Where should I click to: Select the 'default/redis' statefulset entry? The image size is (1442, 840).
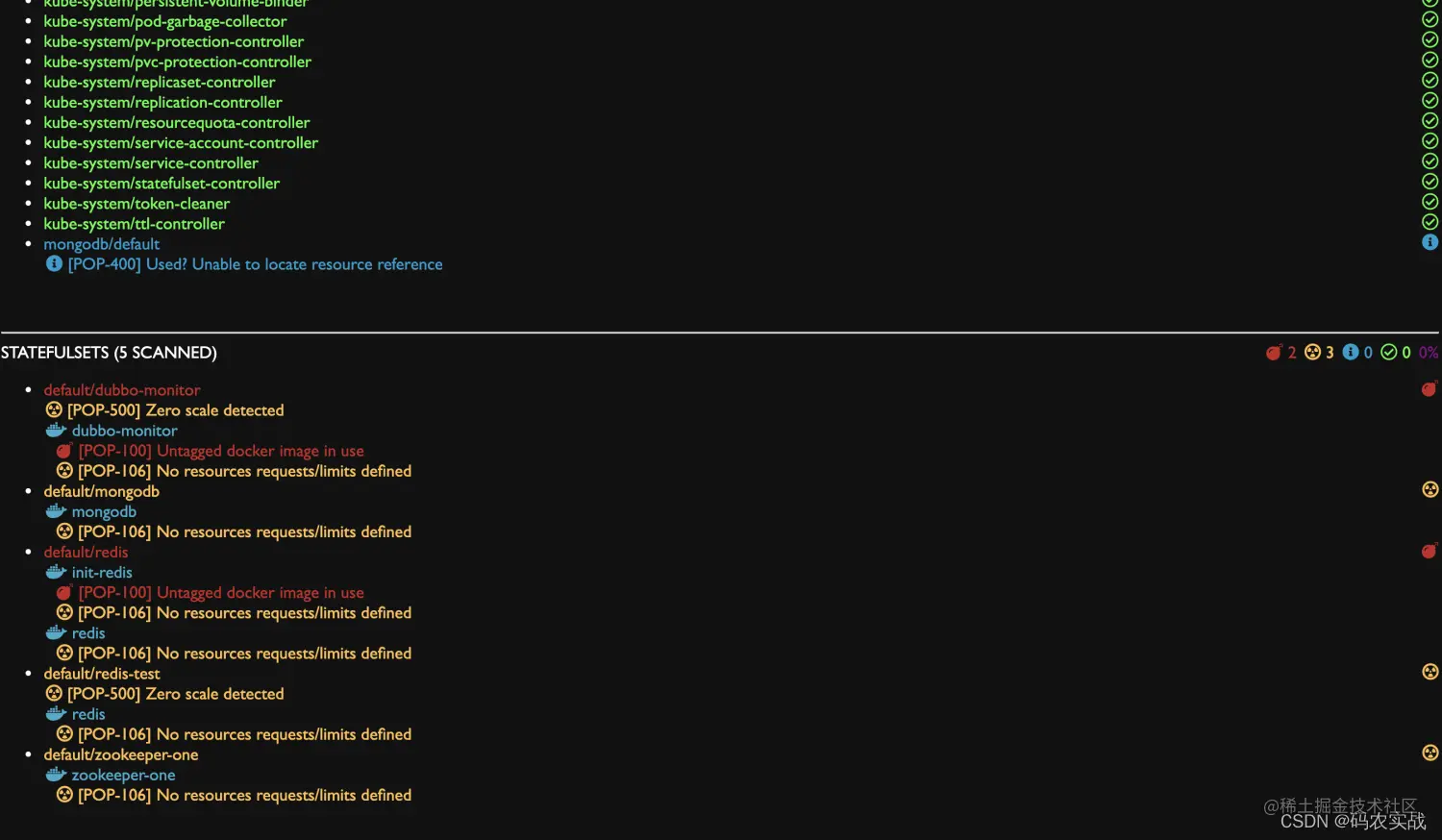86,552
